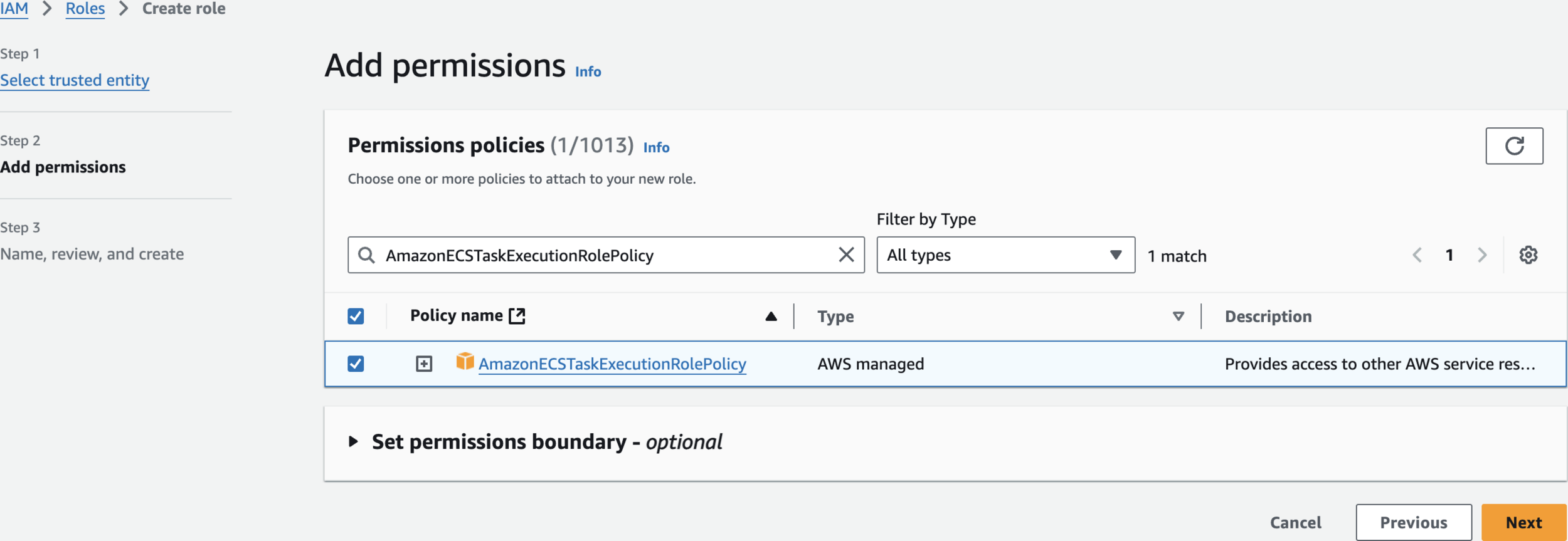Image resolution: width=1568 pixels, height=541 pixels.
Task: Navigate to Roles in the breadcrumb
Action: [85, 9]
